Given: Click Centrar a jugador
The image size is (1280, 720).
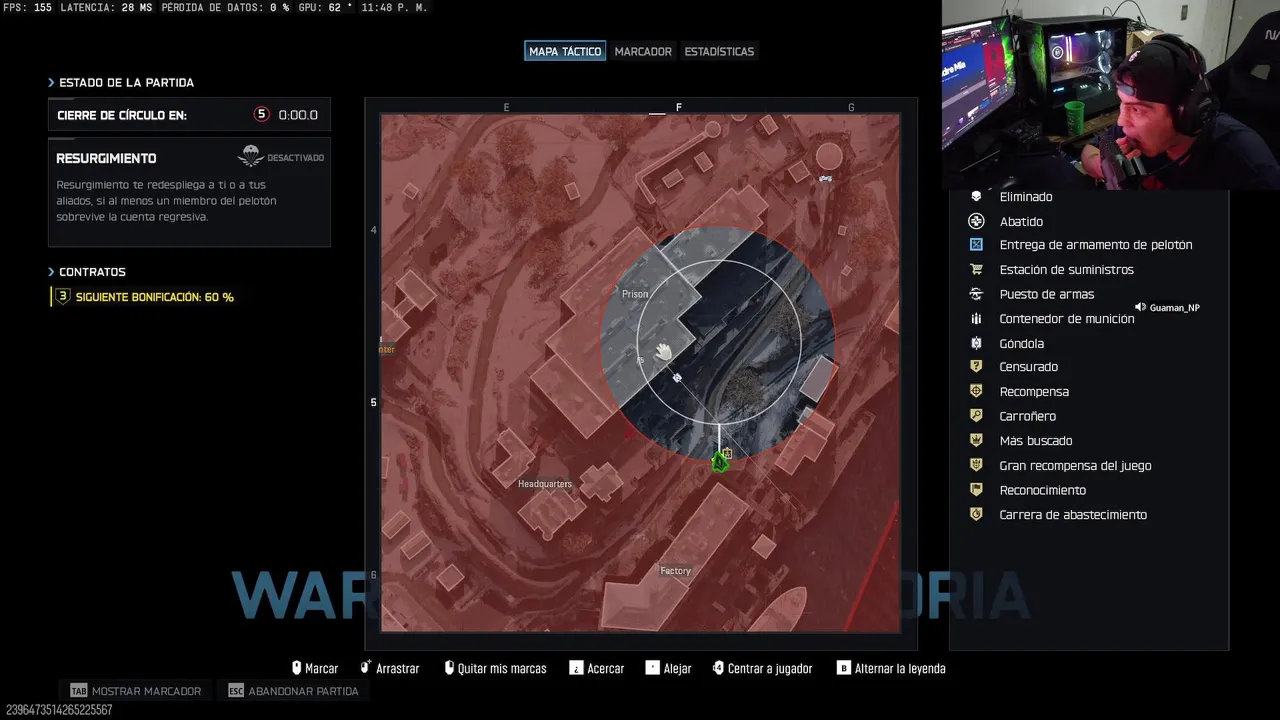Looking at the screenshot, I should click(x=762, y=668).
